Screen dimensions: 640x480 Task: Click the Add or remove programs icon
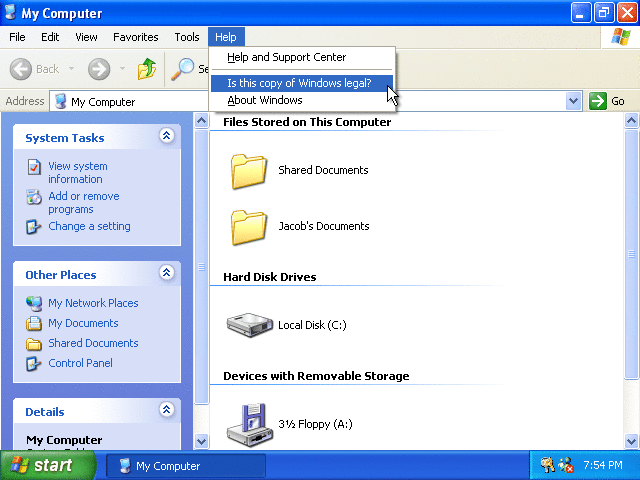pos(34,197)
